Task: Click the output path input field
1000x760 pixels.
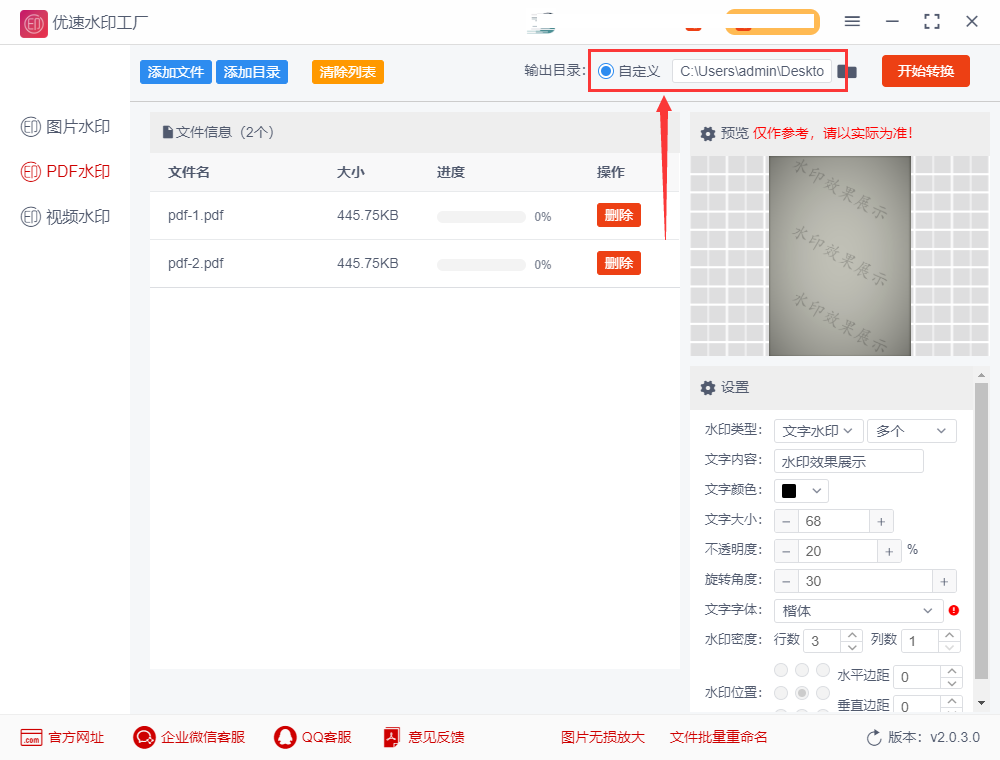Action: 752,71
